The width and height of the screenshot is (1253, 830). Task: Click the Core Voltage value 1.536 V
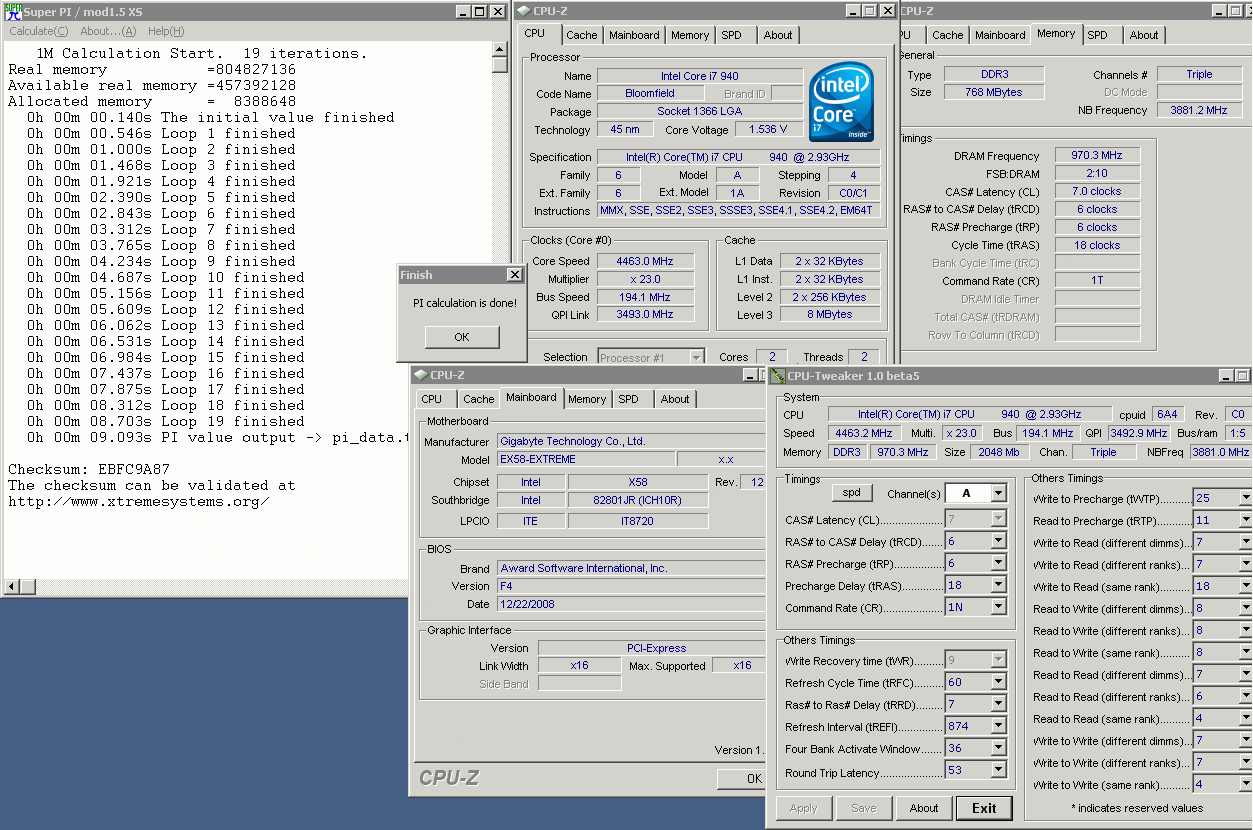tap(768, 129)
